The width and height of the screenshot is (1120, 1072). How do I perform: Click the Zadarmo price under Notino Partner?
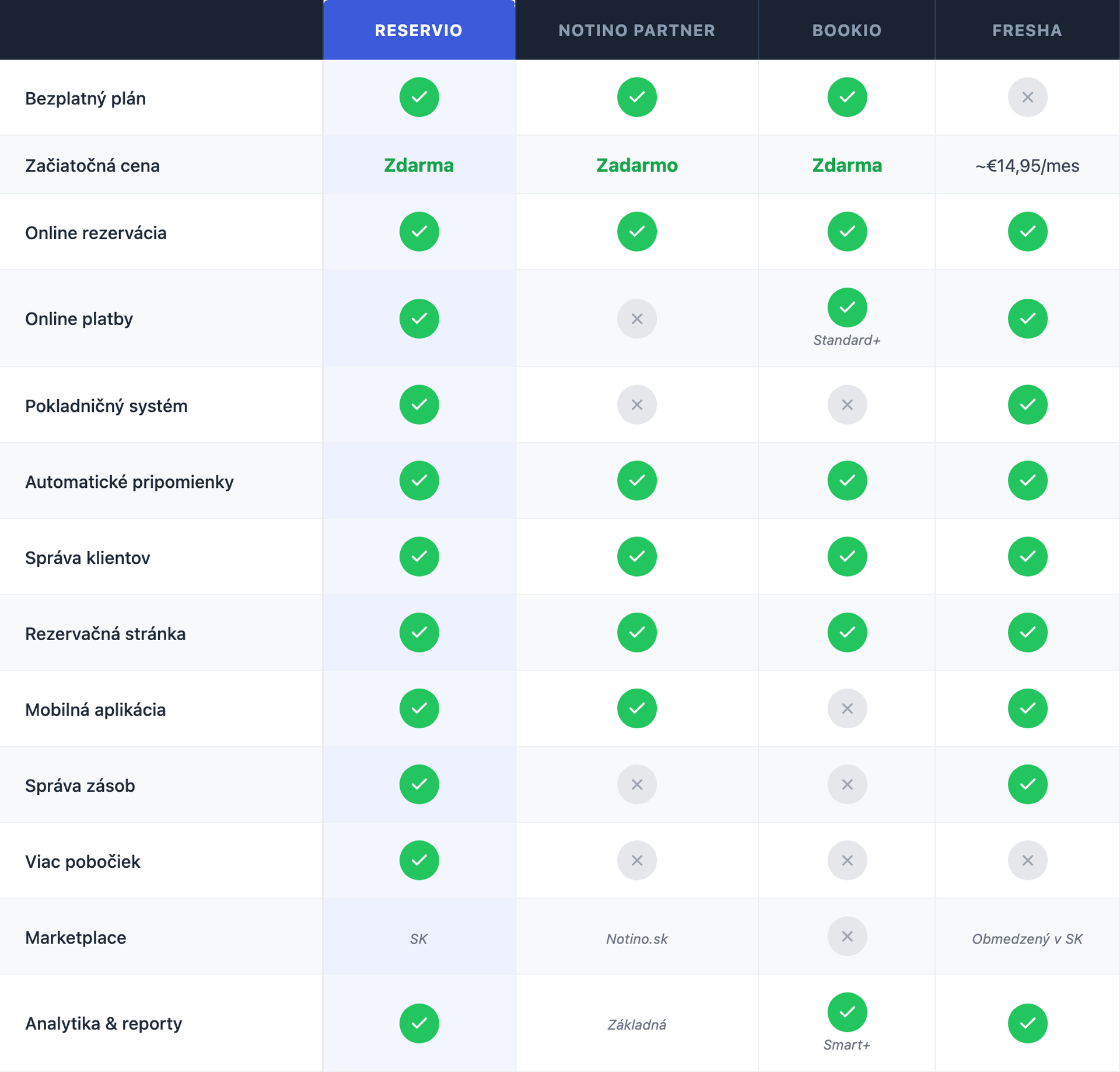tap(636, 166)
